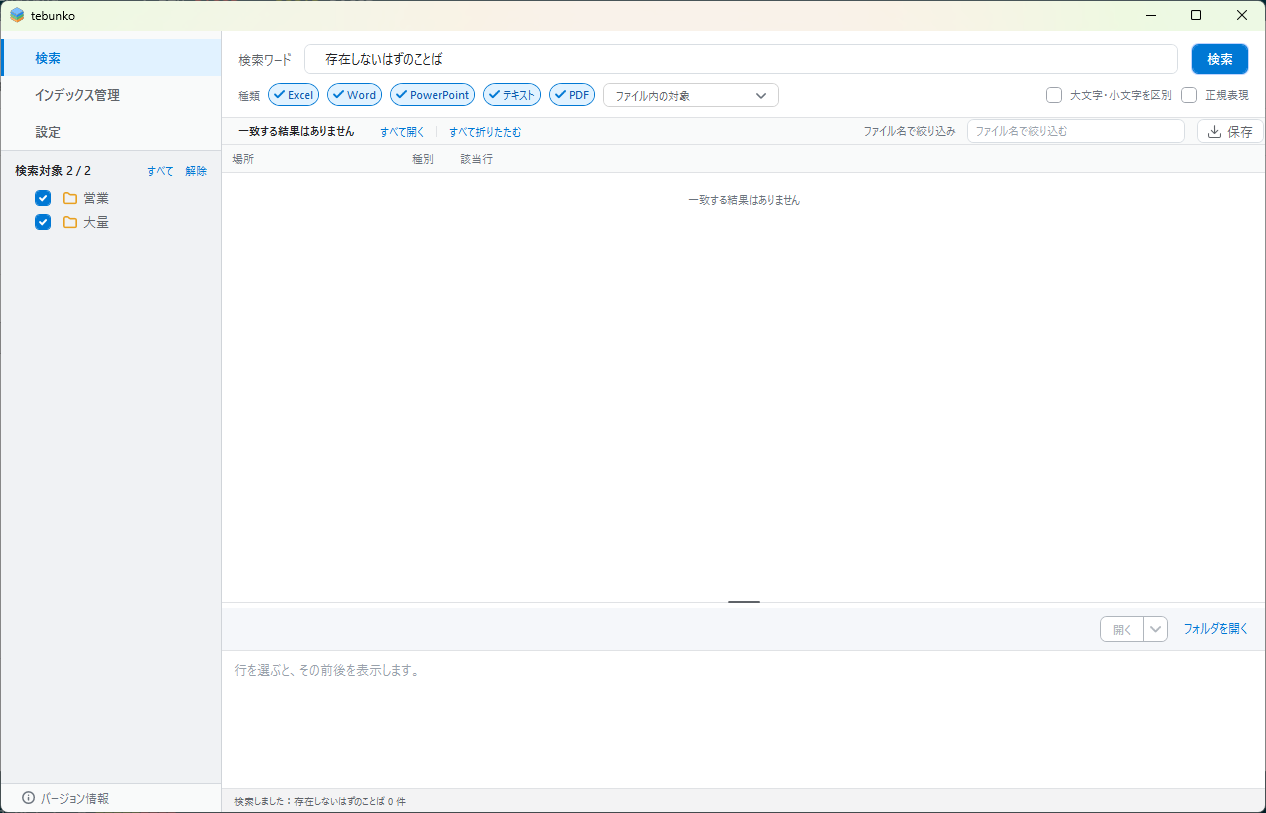Click the folder icon next to 営業
The width and height of the screenshot is (1266, 813).
[x=70, y=198]
